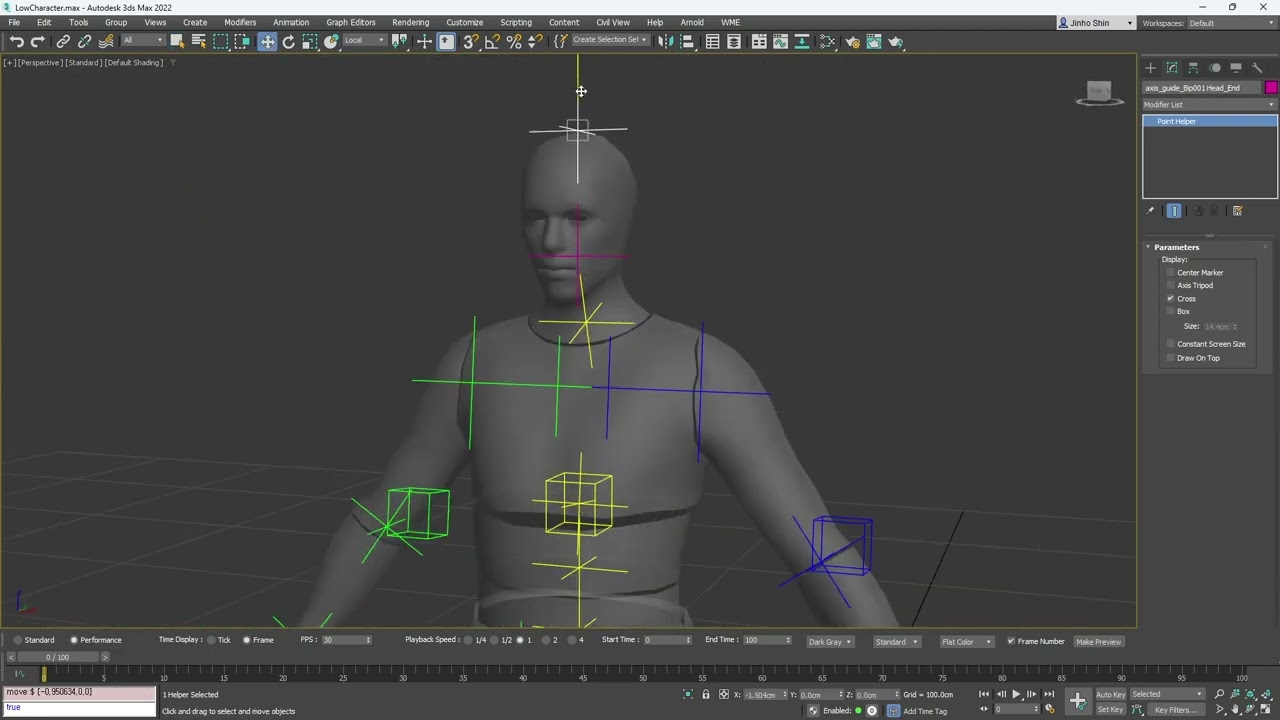Viewport: 1280px width, 720px height.
Task: Uncheck the Cross display checkbox
Action: pos(1171,298)
